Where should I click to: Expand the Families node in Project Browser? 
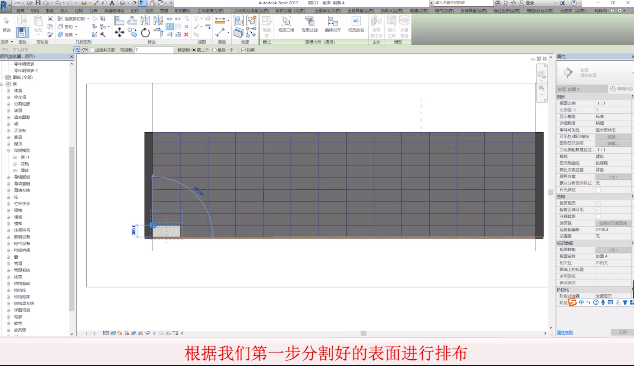(2, 84)
